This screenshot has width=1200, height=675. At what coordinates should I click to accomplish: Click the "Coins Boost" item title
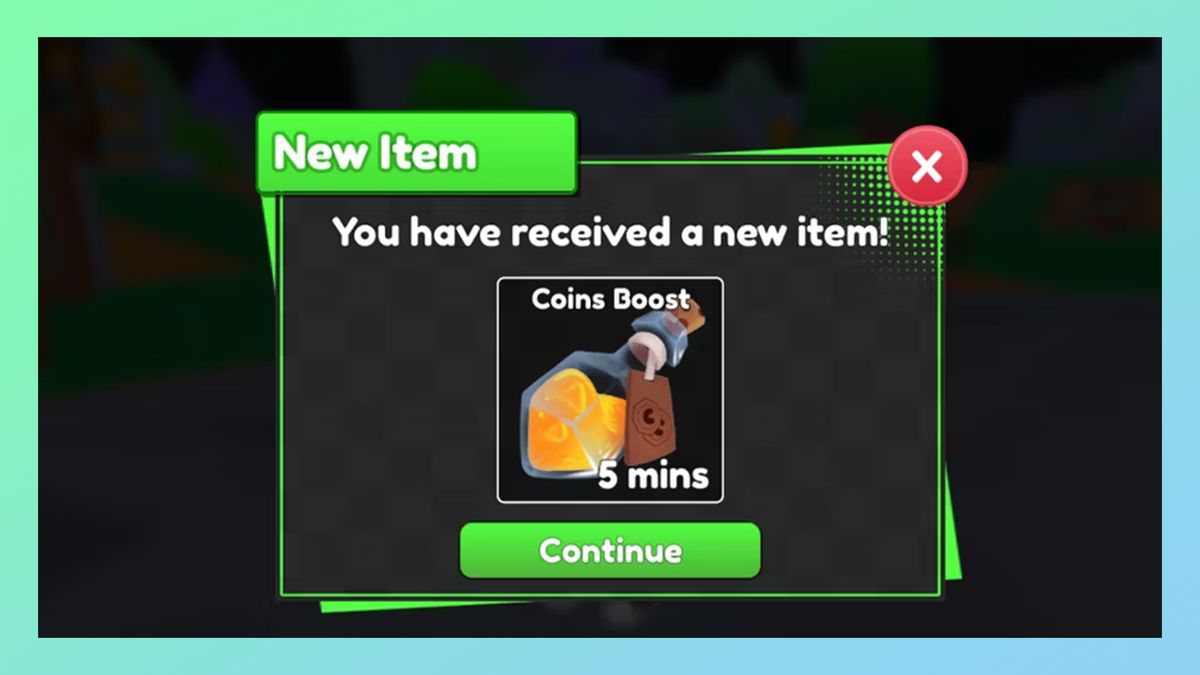tap(610, 299)
